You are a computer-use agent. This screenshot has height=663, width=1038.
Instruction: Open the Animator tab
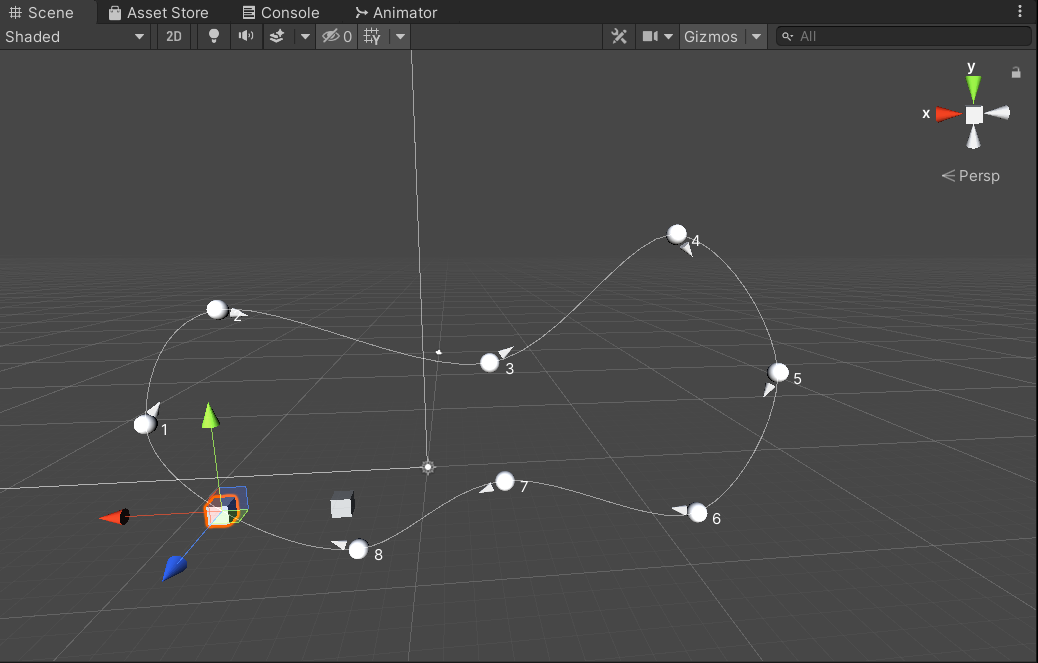click(x=396, y=12)
